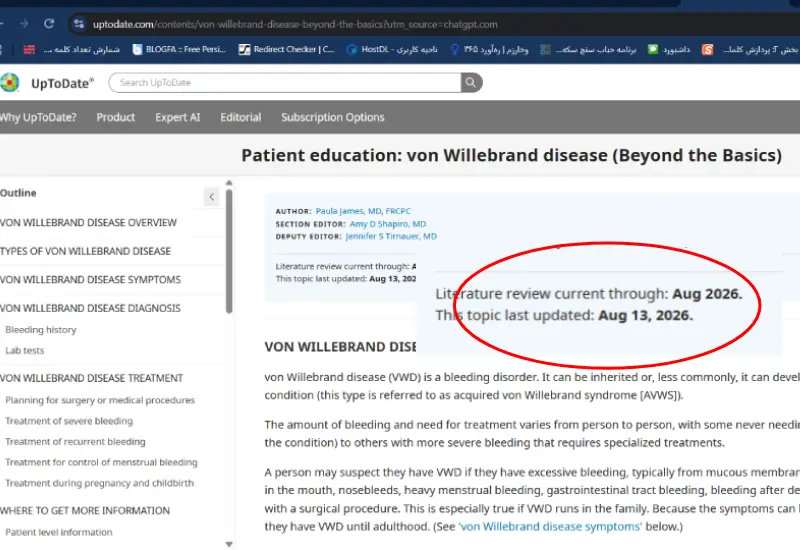Select Treatment for control of menstrual bleeding
The image size is (800, 550).
click(101, 462)
